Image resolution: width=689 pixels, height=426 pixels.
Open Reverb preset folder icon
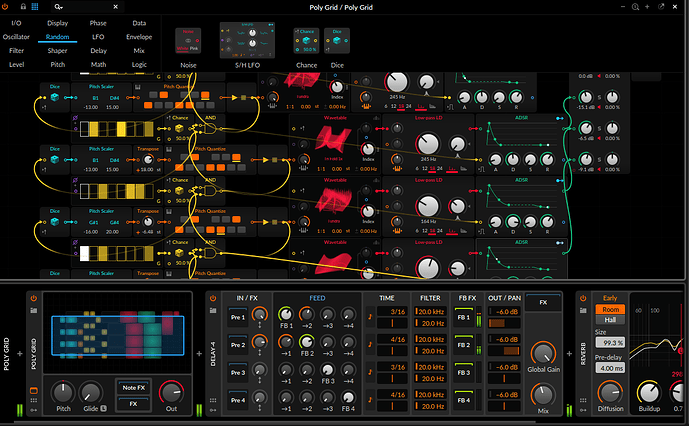583,310
